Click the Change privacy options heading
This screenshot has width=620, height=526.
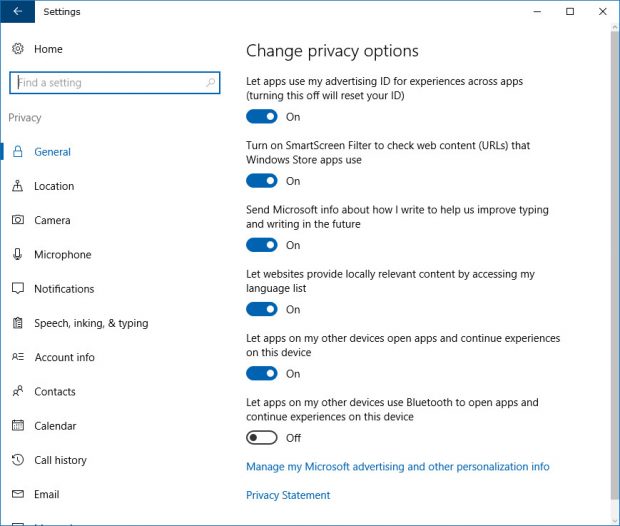click(x=332, y=51)
